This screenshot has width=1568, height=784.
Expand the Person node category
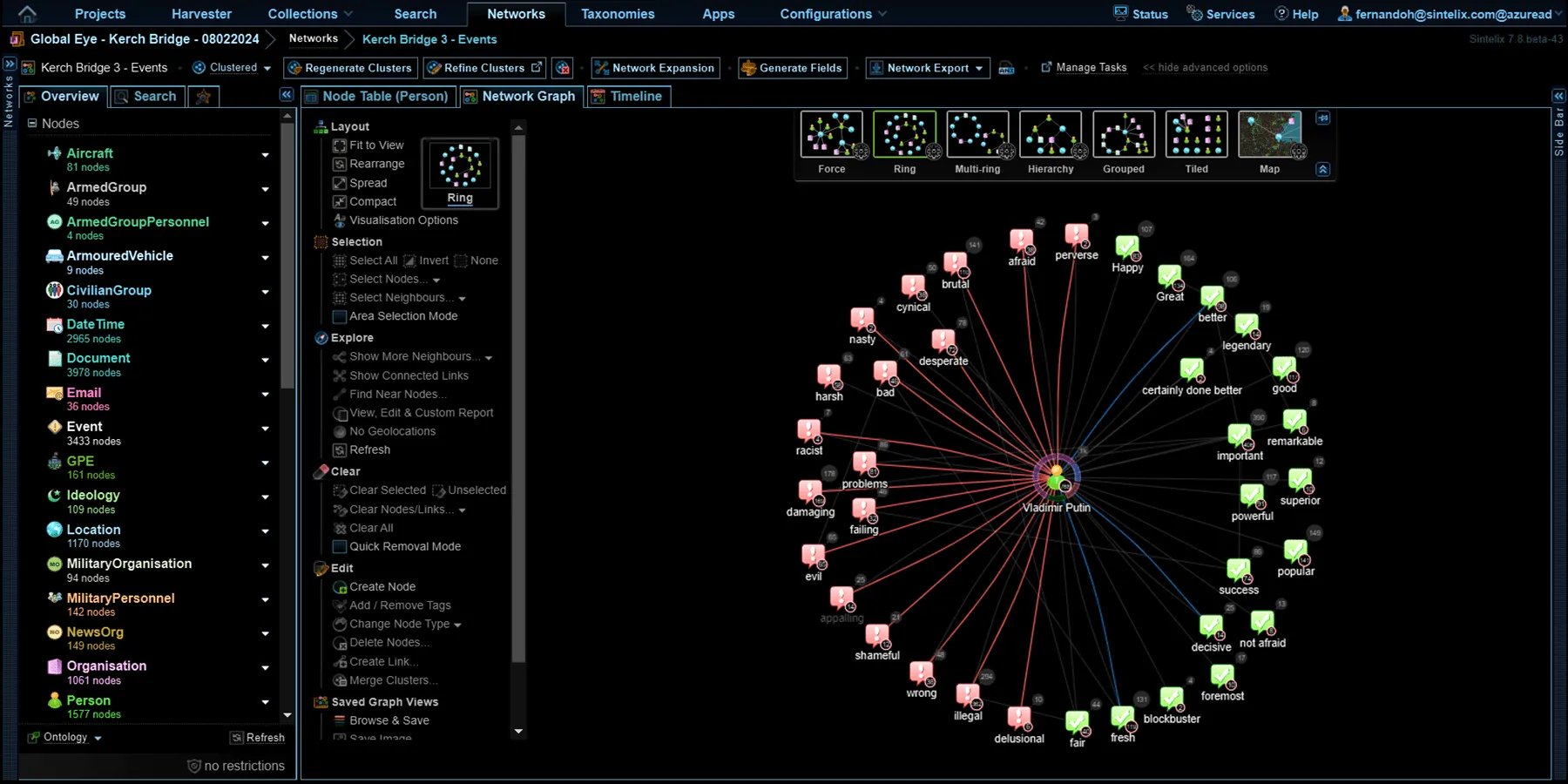click(x=266, y=702)
